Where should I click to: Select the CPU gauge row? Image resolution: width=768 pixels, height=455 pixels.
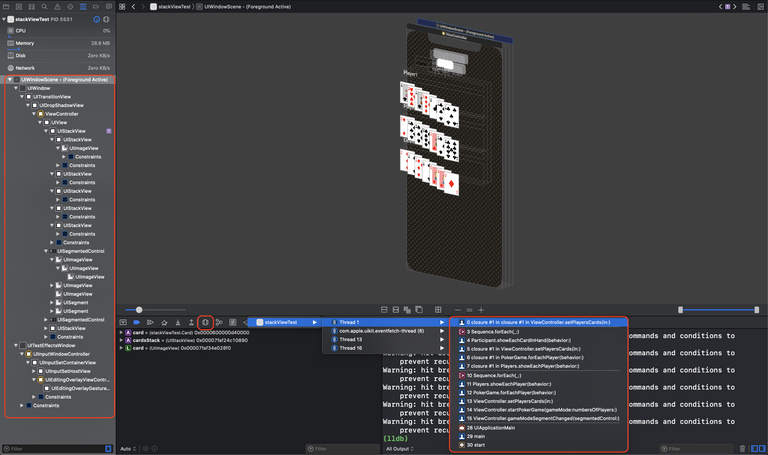(x=58, y=31)
